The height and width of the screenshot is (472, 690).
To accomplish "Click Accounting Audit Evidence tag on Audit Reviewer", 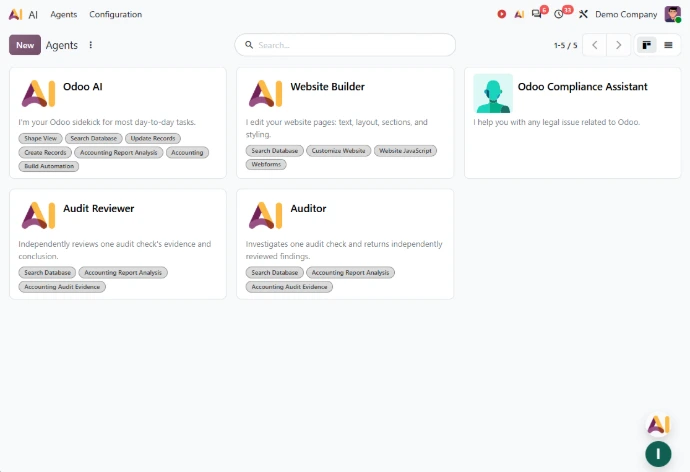I will tap(62, 286).
